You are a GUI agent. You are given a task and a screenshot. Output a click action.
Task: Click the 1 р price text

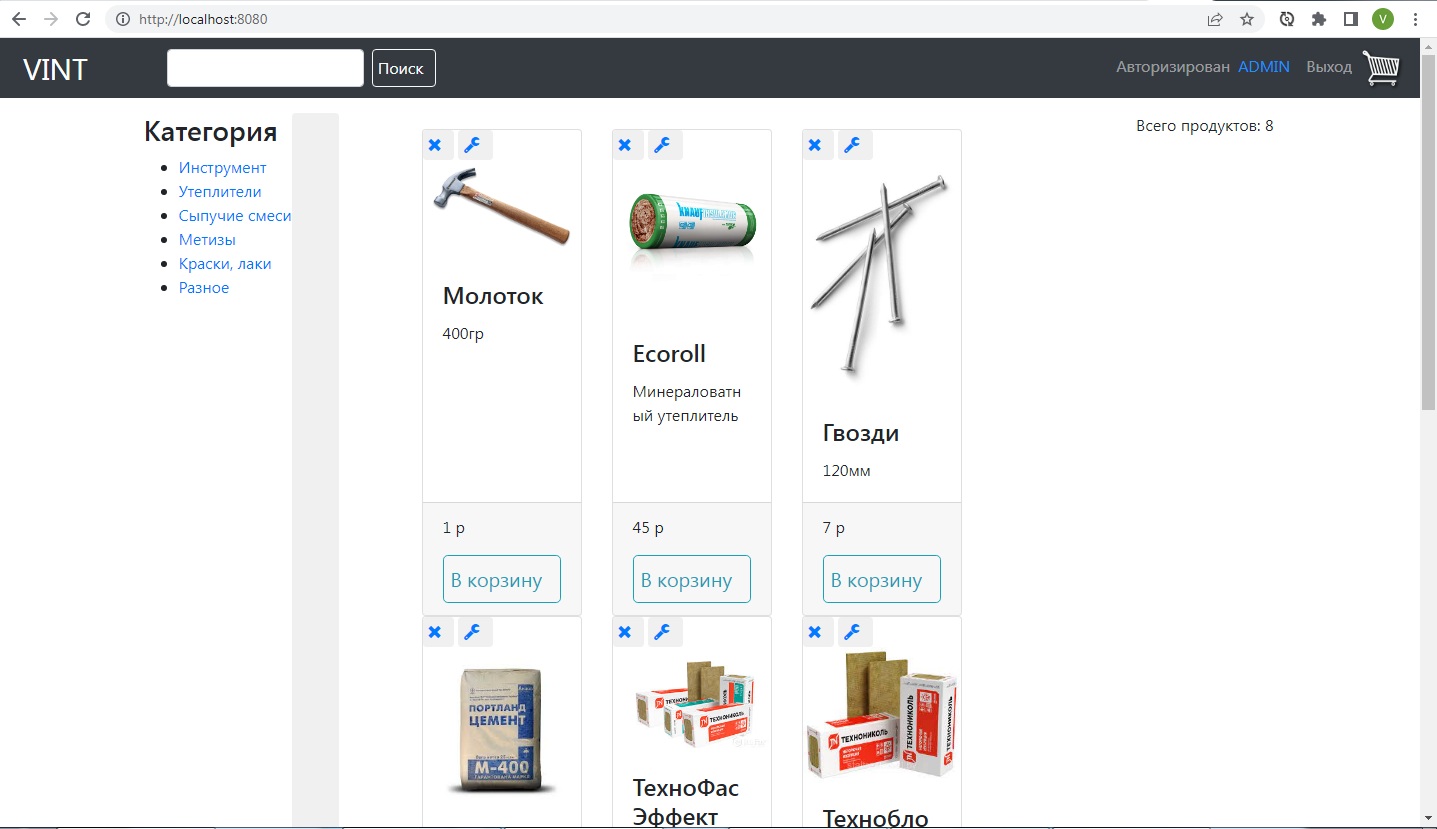pyautogui.click(x=454, y=528)
